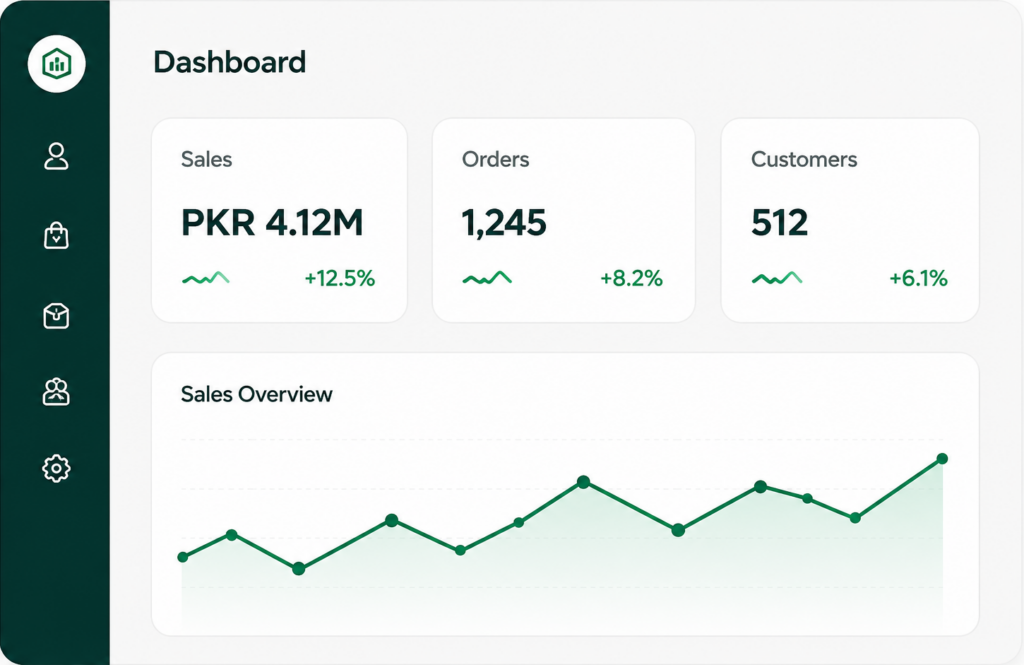This screenshot has width=1024, height=665.
Task: Click the Sales Overview chart title
Action: tap(257, 394)
